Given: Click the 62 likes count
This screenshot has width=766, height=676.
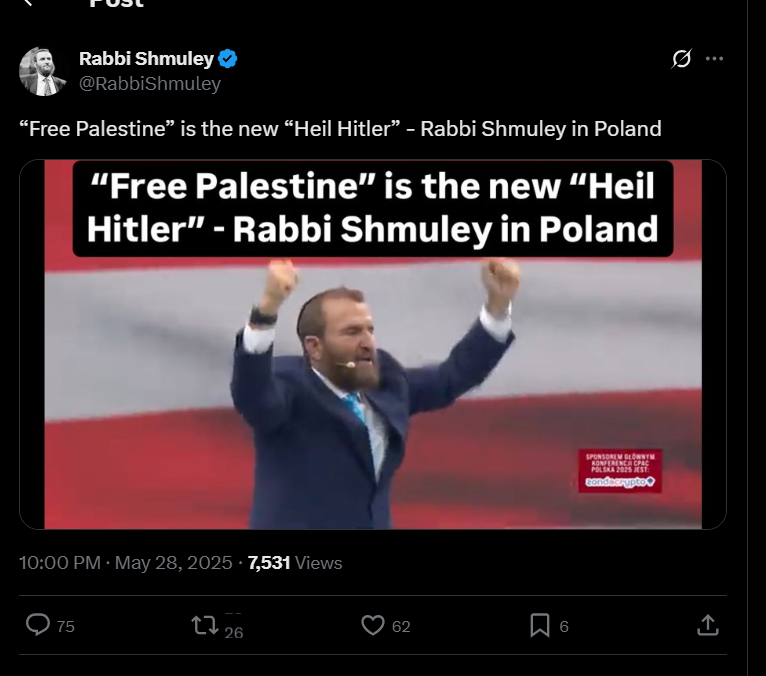Looking at the screenshot, I should (x=401, y=626).
